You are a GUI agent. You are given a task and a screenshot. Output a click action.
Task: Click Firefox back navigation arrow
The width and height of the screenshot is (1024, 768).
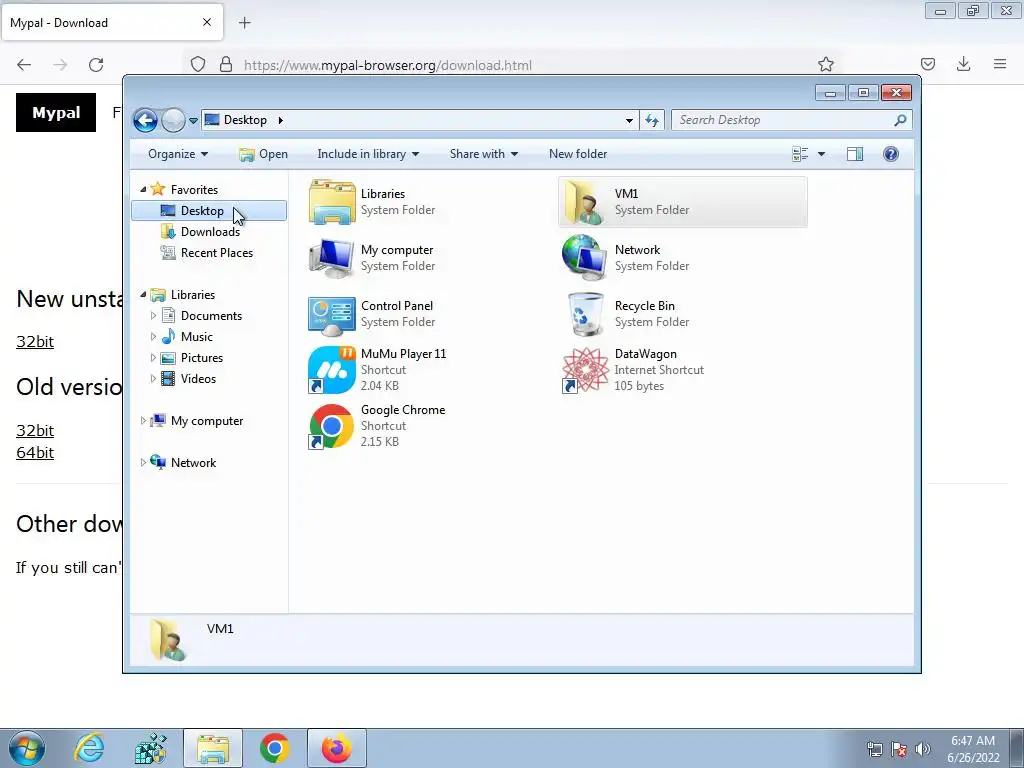click(x=24, y=64)
